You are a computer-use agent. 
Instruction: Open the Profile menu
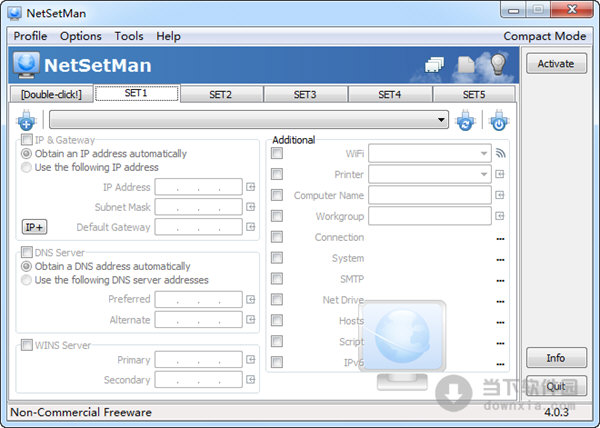(x=30, y=36)
